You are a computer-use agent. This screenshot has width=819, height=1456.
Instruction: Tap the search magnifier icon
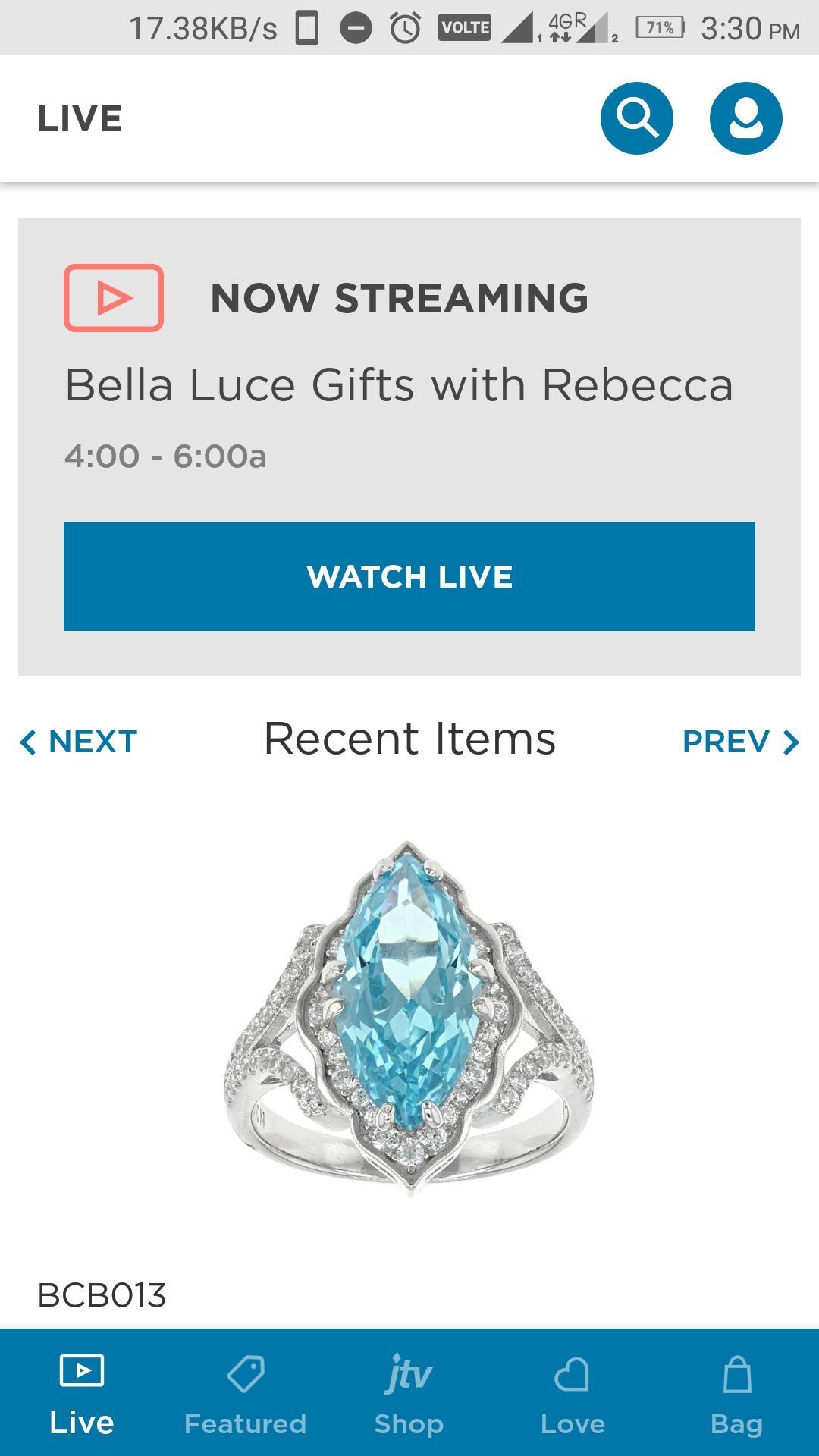636,118
